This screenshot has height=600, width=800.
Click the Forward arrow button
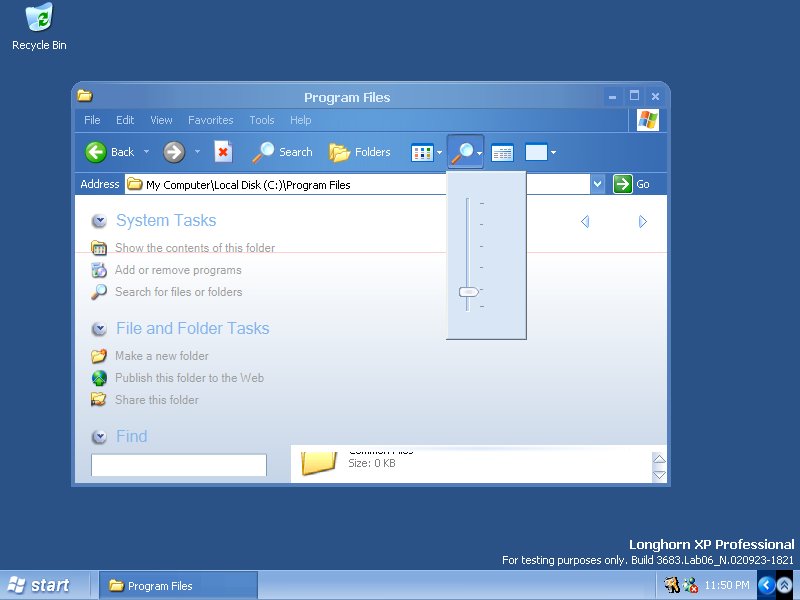[x=174, y=152]
